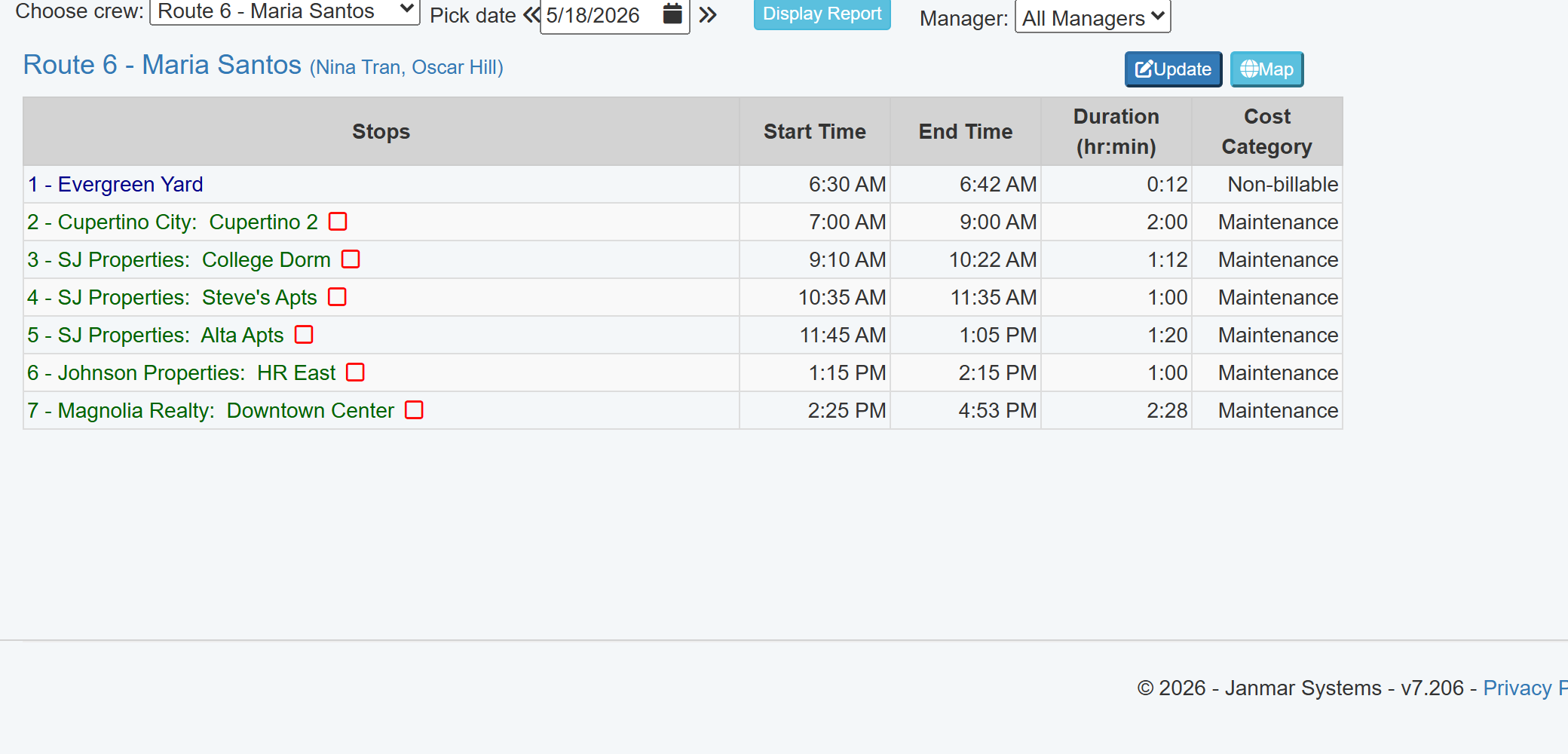Click the 0:12 duration cell
The width and height of the screenshot is (1568, 754).
coord(1116,184)
